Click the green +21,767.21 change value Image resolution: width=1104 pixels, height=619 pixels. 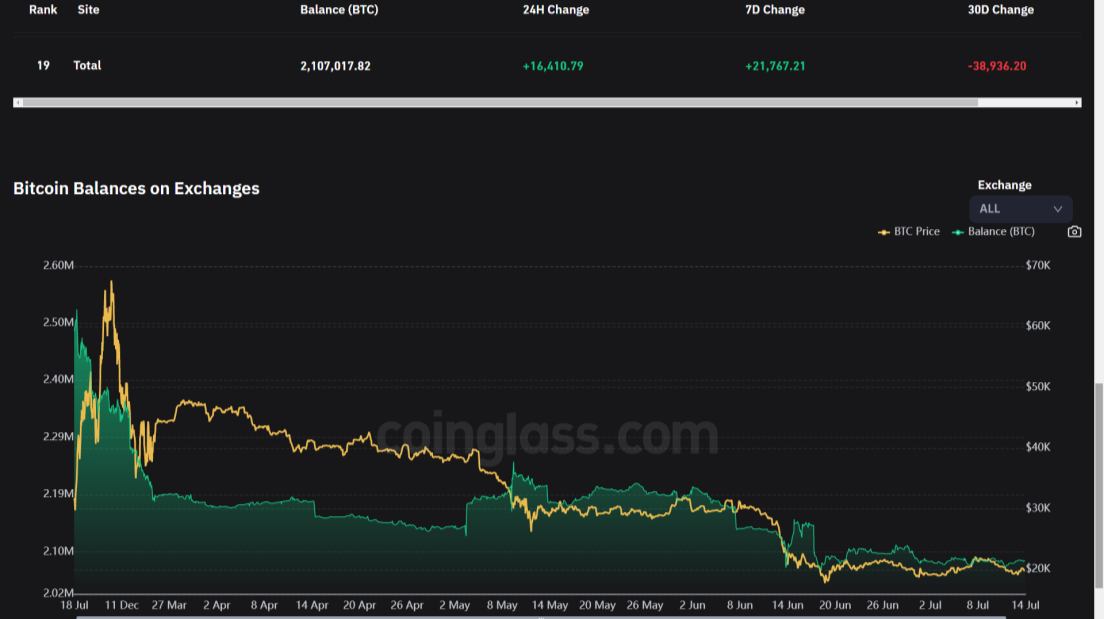pos(775,65)
